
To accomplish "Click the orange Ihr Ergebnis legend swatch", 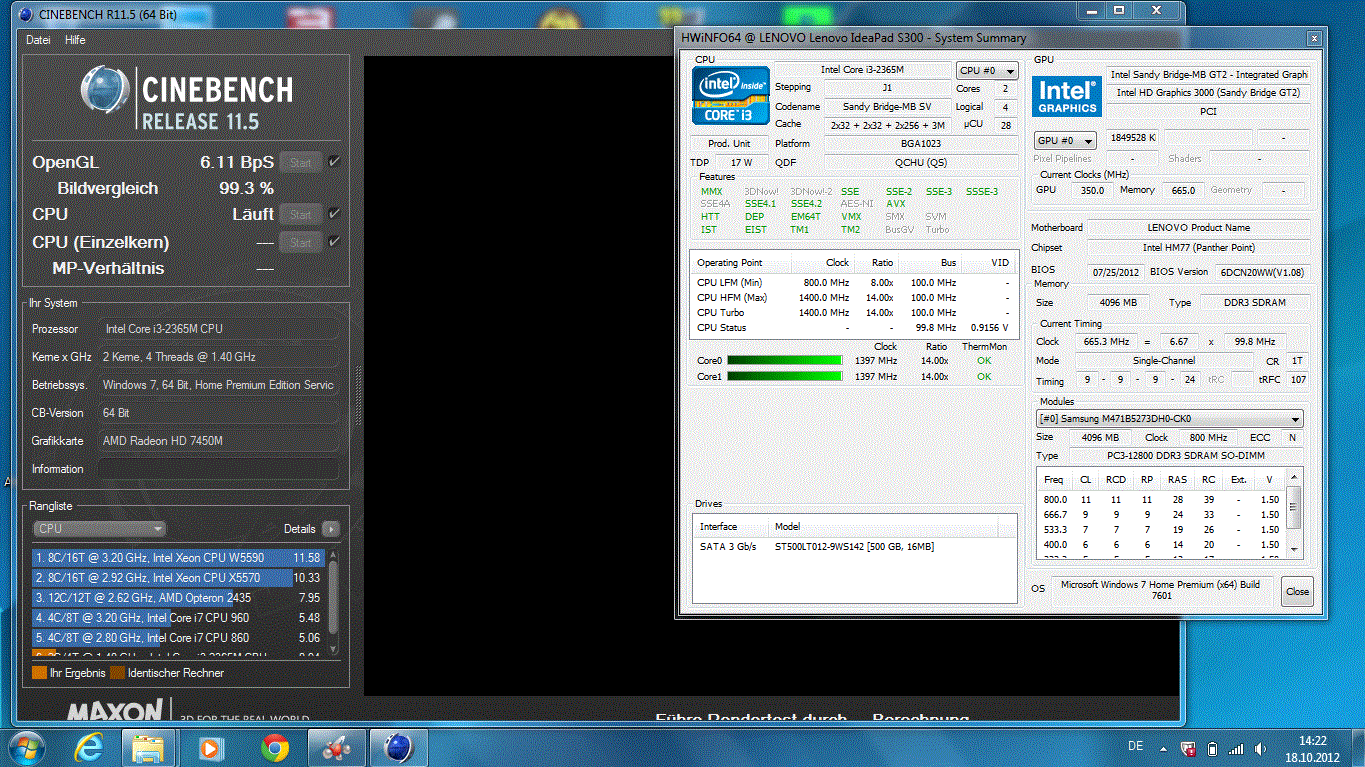I will coord(39,673).
